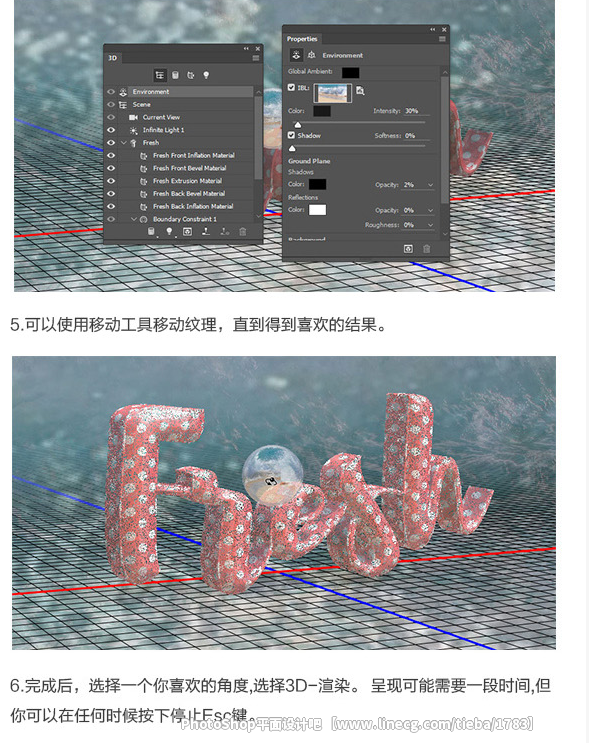Click Properties panel scroll down arrow

444,234
